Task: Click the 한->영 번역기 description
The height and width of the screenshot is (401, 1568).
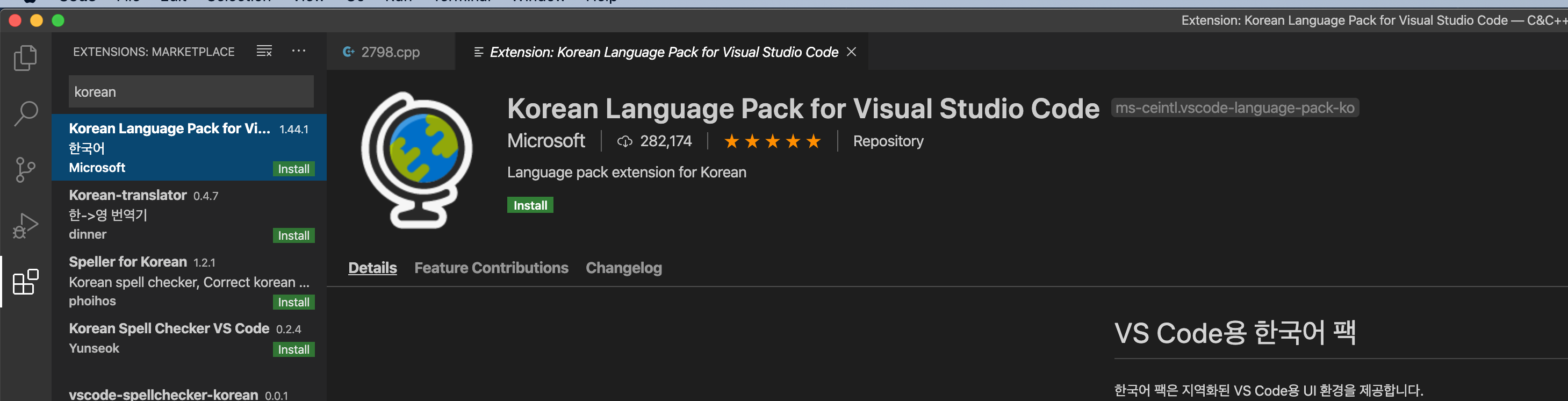Action: (x=107, y=215)
